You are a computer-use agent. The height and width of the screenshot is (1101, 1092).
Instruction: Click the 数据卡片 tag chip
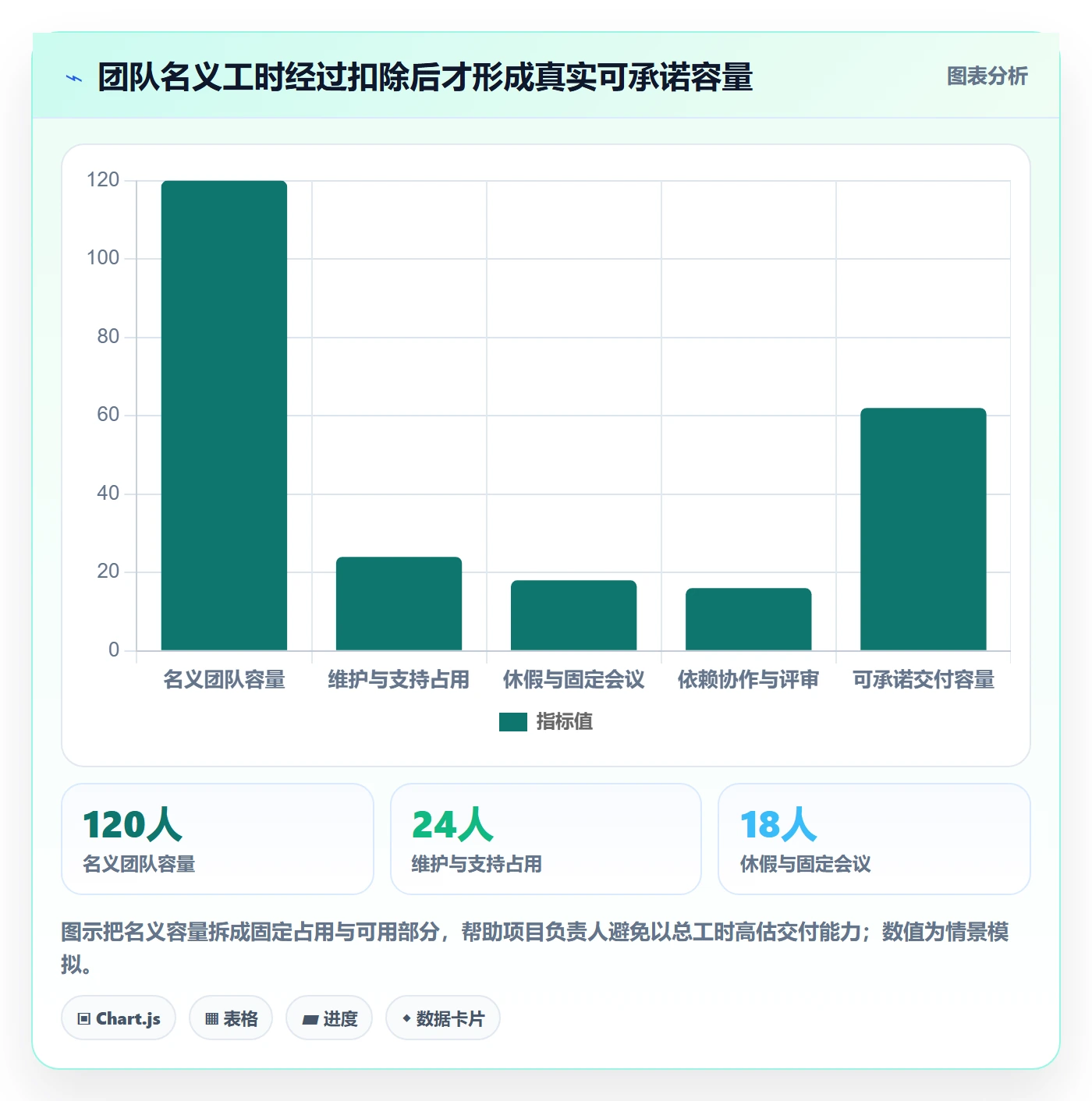pos(443,1018)
